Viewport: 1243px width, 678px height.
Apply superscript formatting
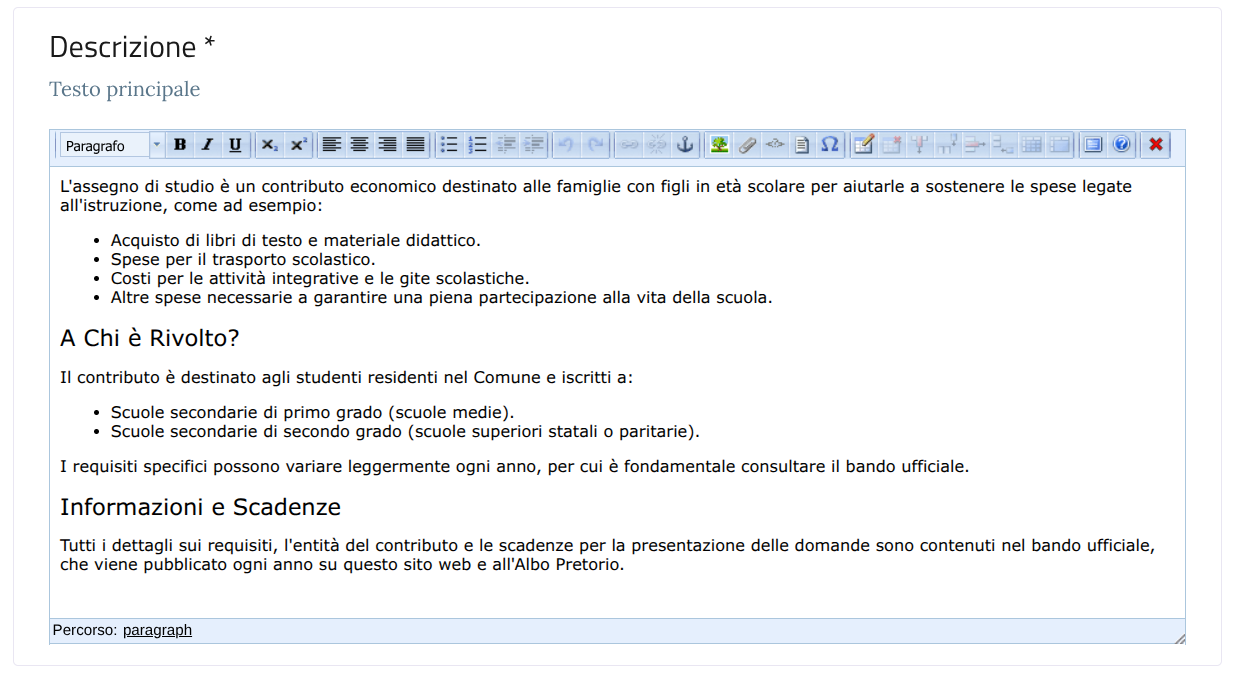coord(298,145)
